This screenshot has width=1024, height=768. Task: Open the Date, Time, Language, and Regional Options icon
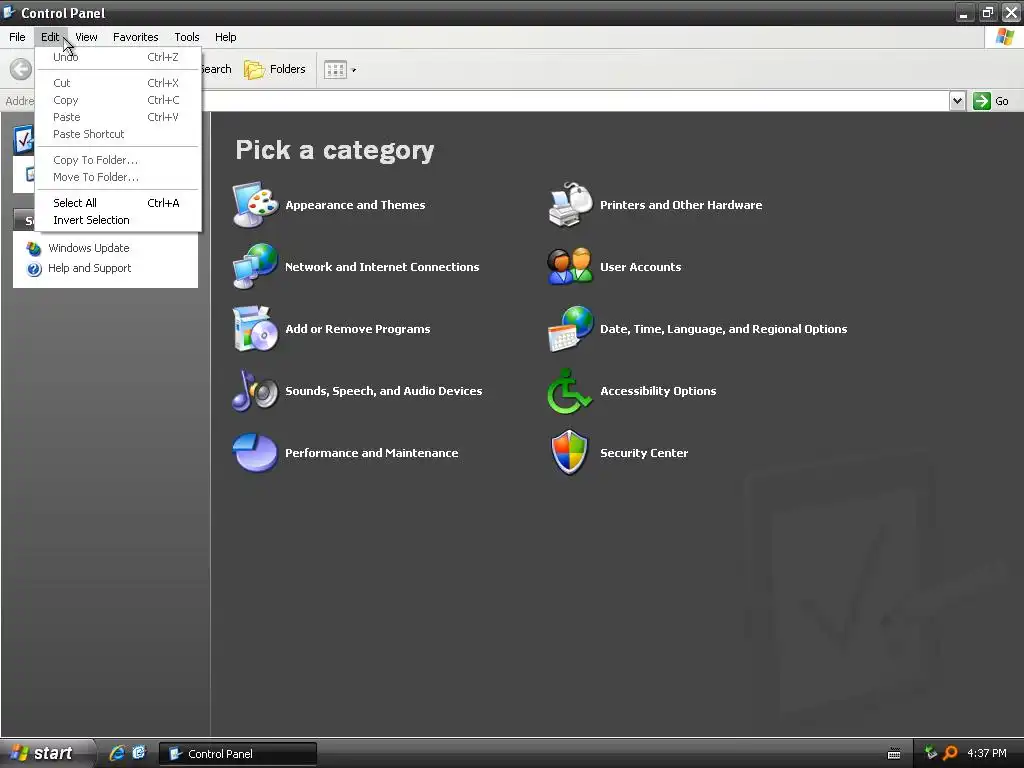click(x=570, y=328)
